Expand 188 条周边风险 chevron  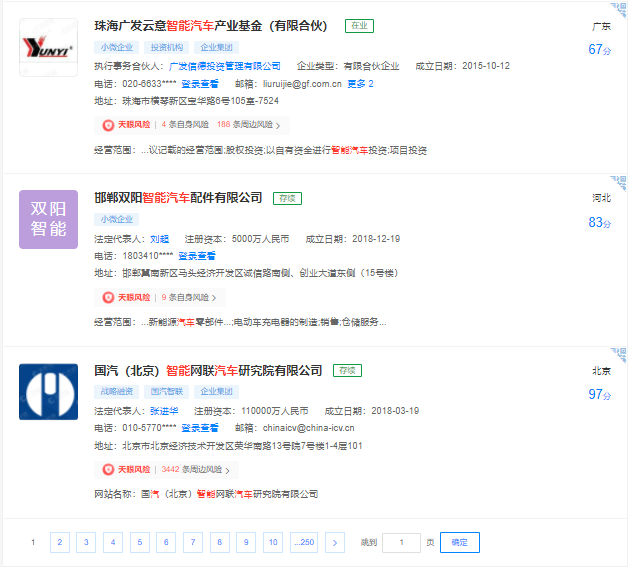click(278, 126)
